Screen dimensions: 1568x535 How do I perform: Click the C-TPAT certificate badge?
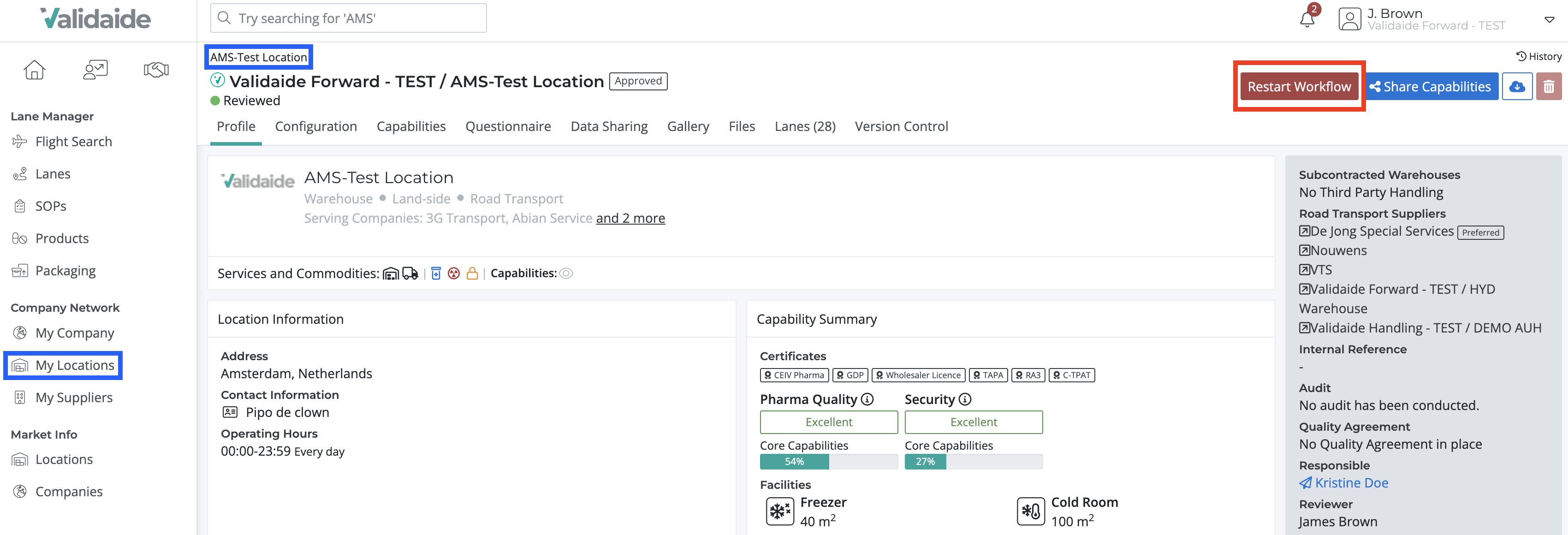point(1071,375)
